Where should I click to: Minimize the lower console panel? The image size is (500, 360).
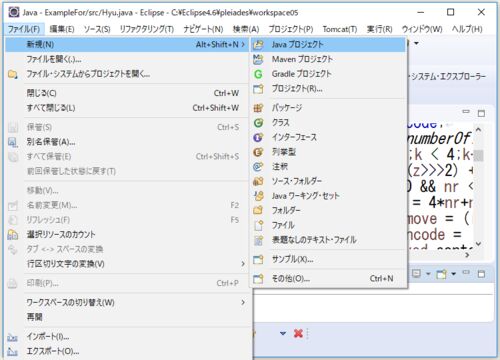[x=466, y=272]
